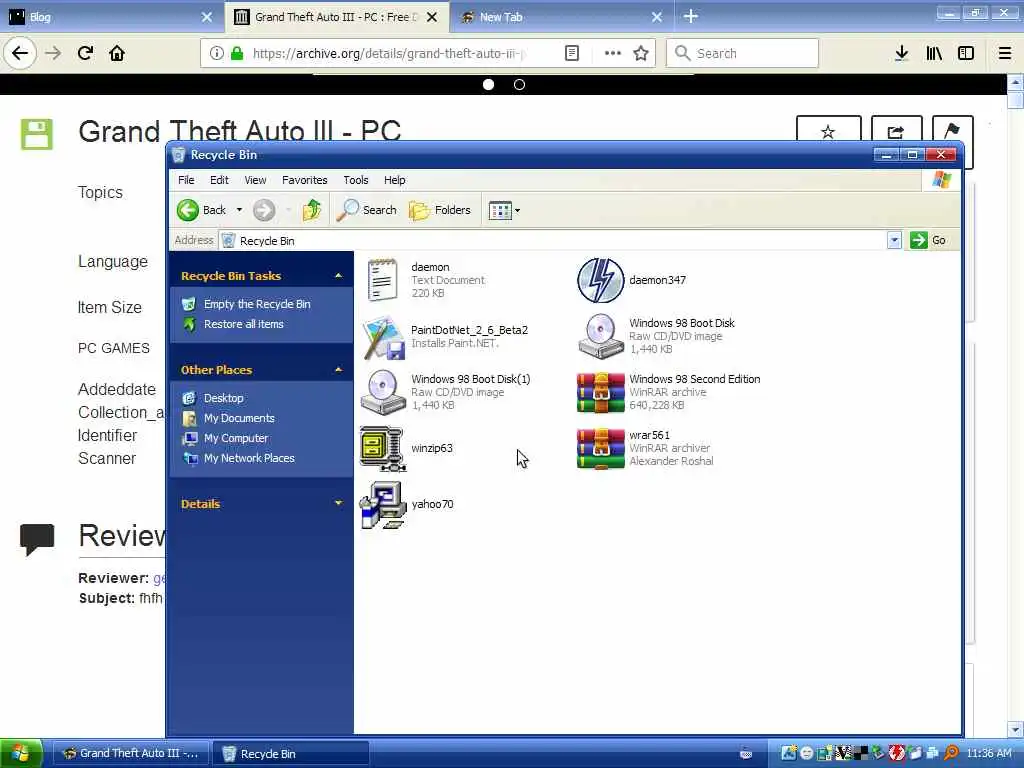
Task: Open the Firefox hamburger menu
Action: tap(1005, 54)
